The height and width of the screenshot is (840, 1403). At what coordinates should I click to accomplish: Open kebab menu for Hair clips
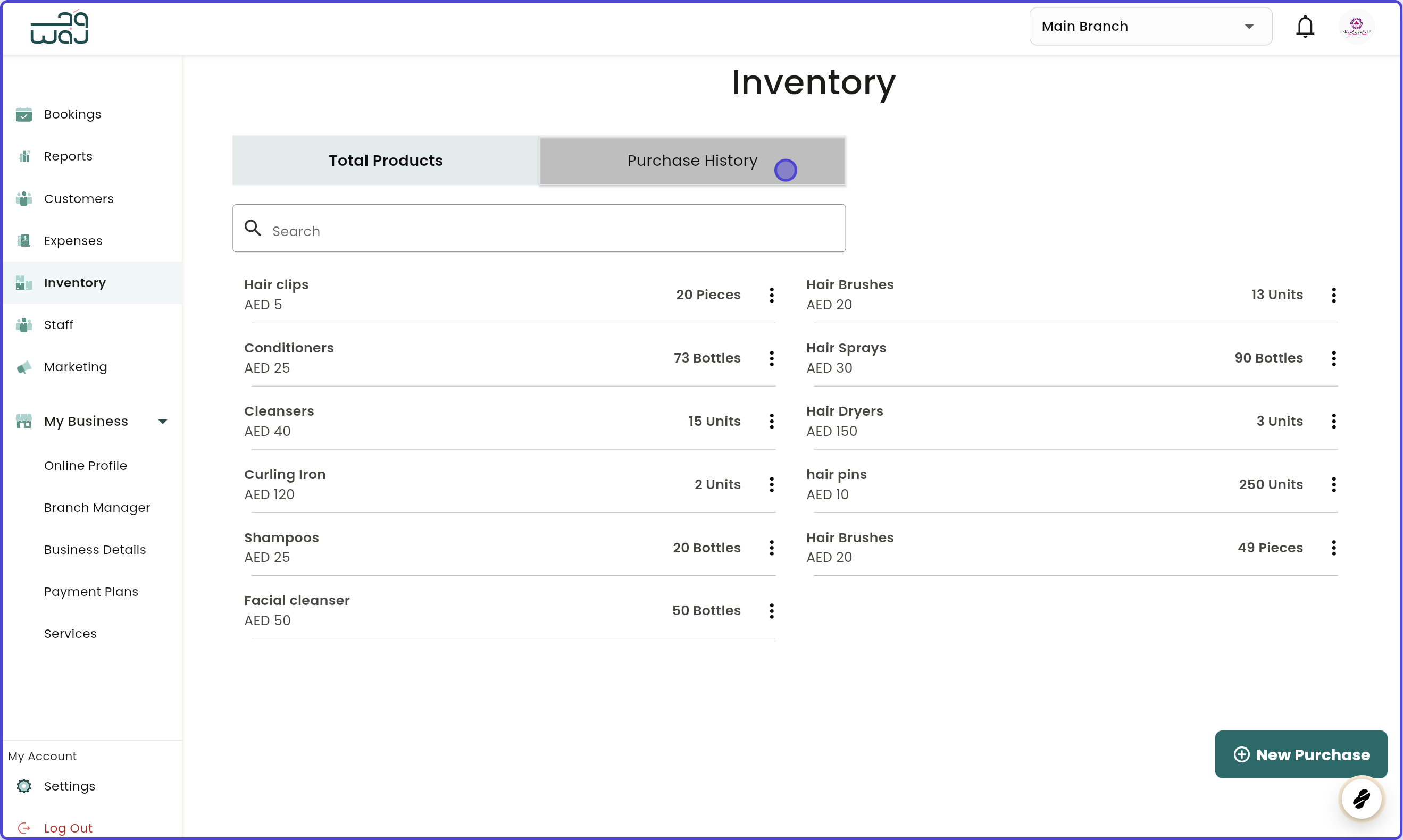tap(771, 295)
